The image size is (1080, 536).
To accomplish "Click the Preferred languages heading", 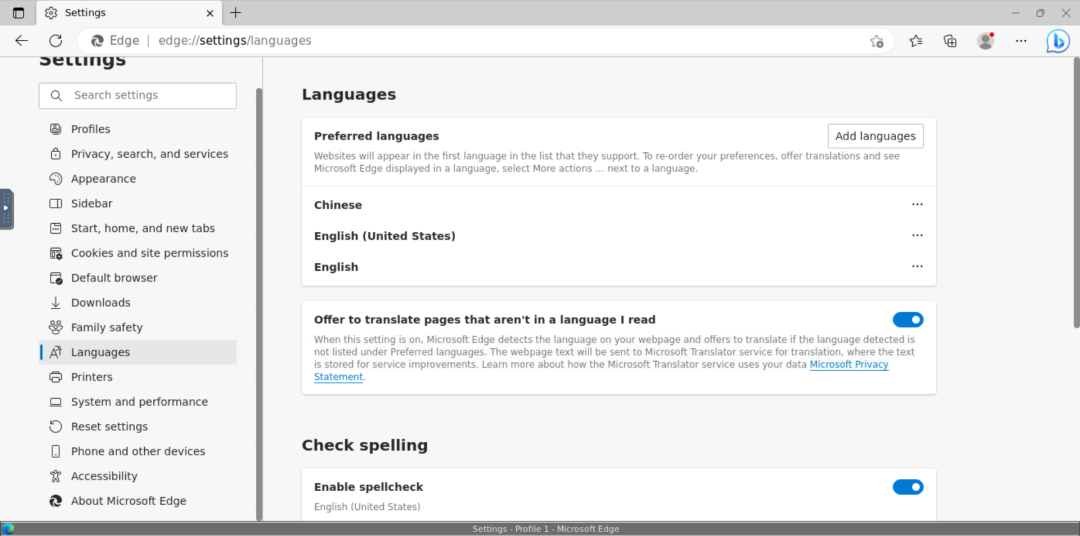I will (x=376, y=136).
